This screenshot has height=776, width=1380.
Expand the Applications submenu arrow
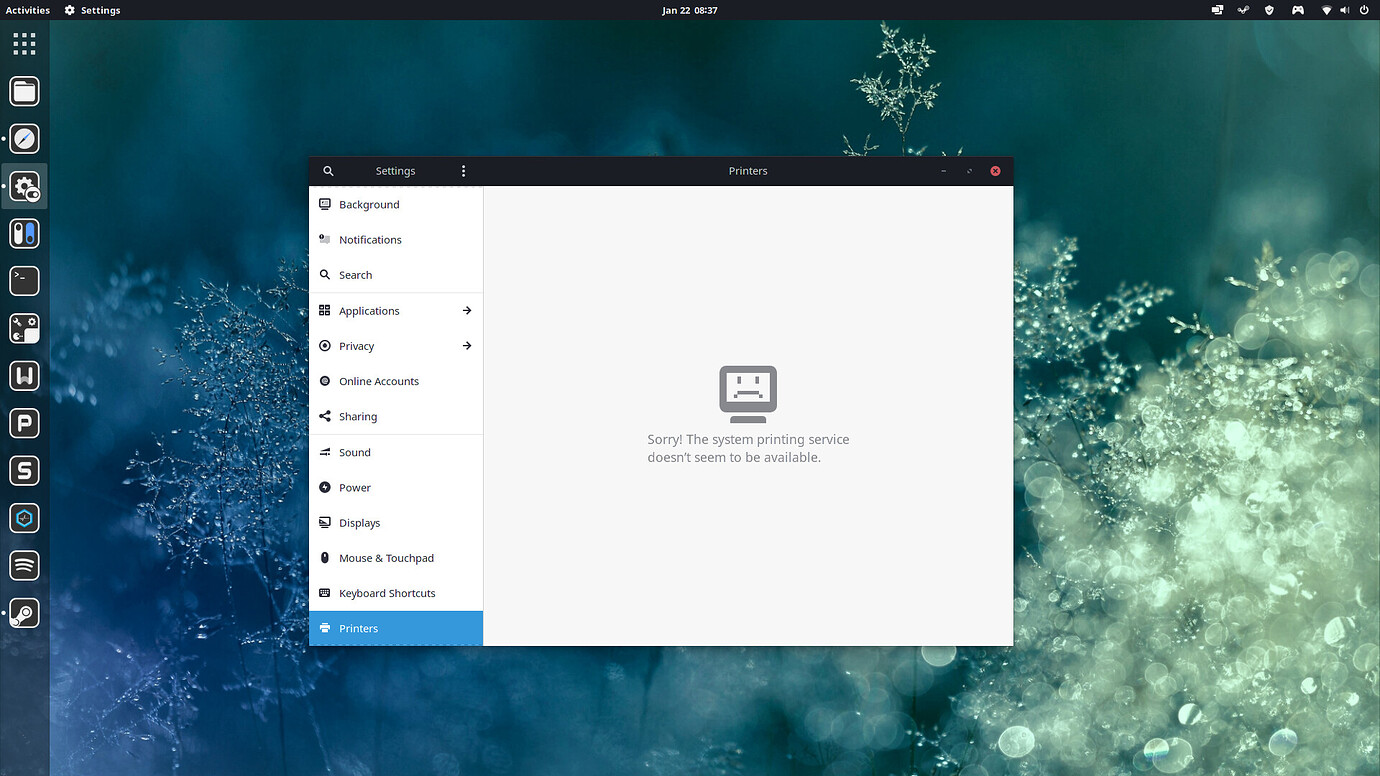[x=466, y=311]
